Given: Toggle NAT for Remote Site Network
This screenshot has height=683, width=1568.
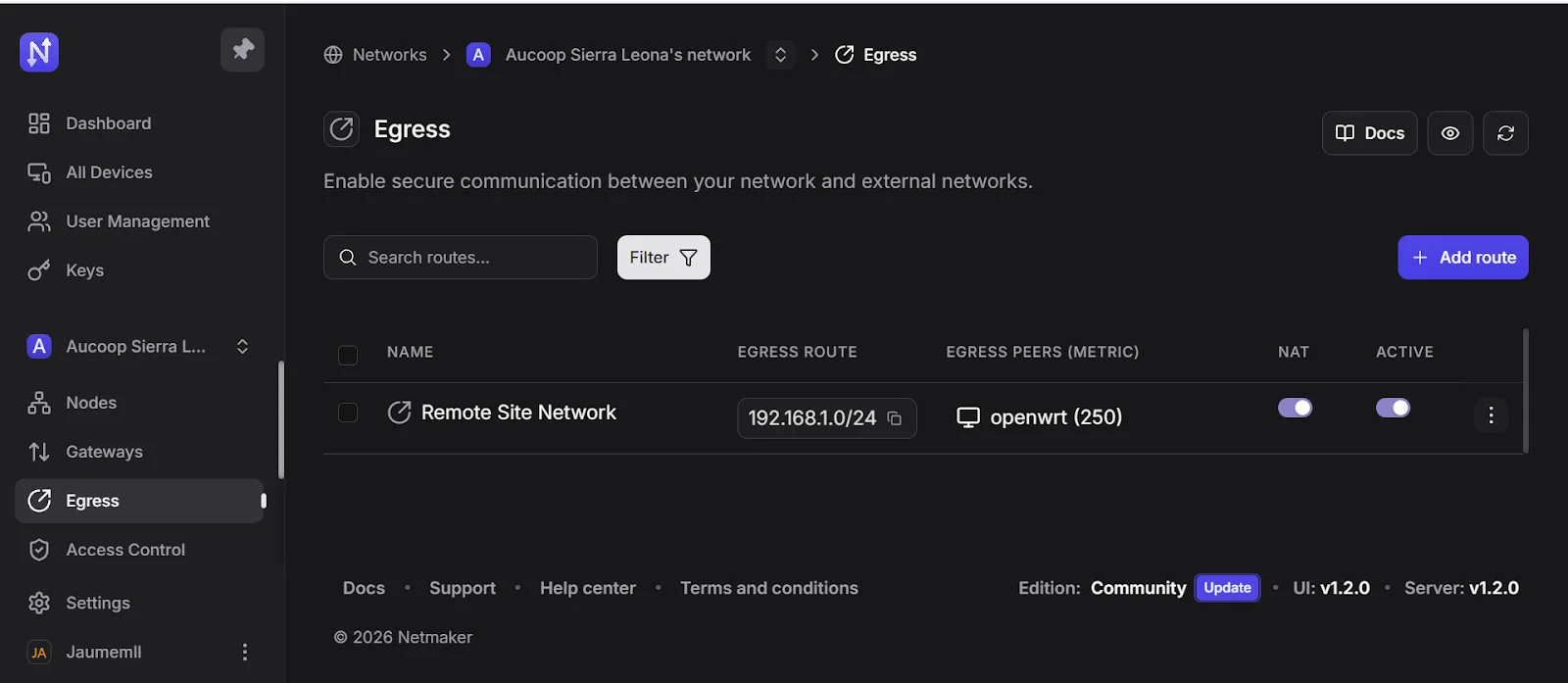Looking at the screenshot, I should (1295, 408).
